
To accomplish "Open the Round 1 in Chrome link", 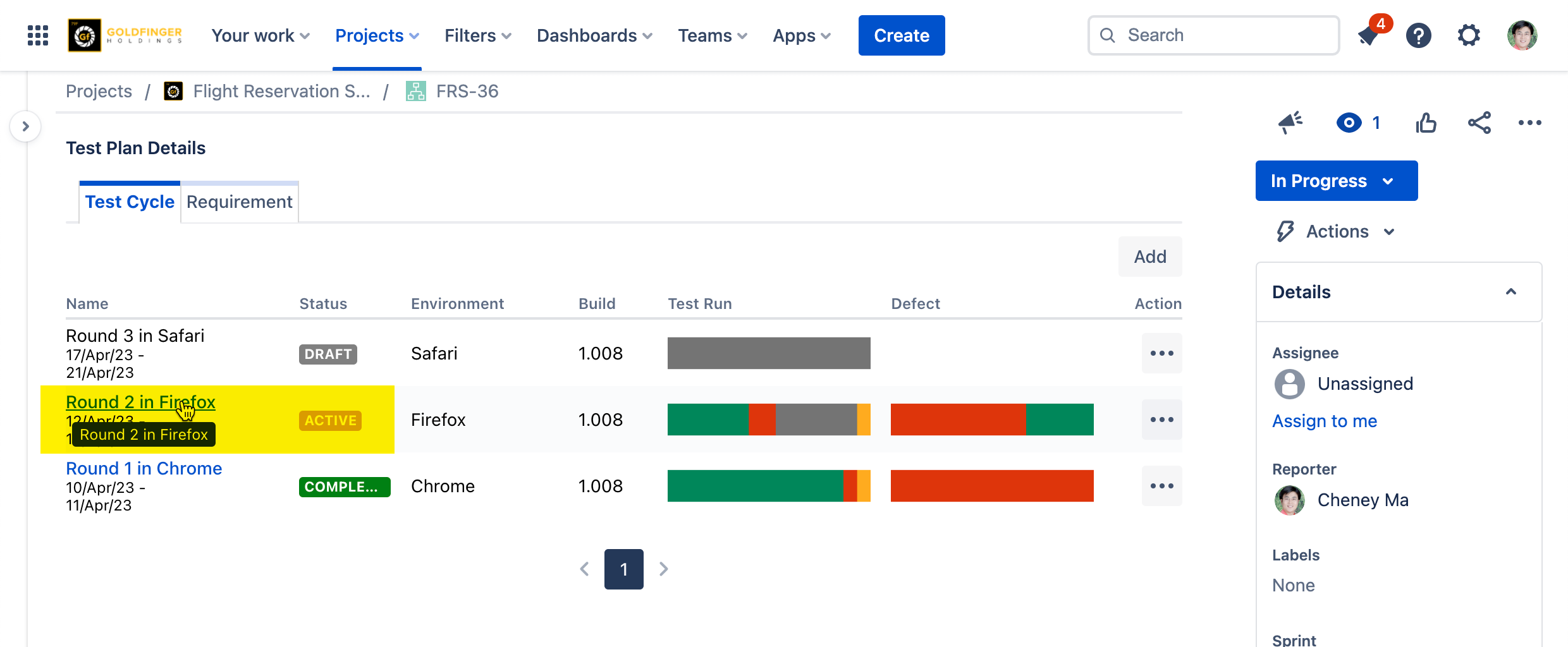I will pos(144,468).
